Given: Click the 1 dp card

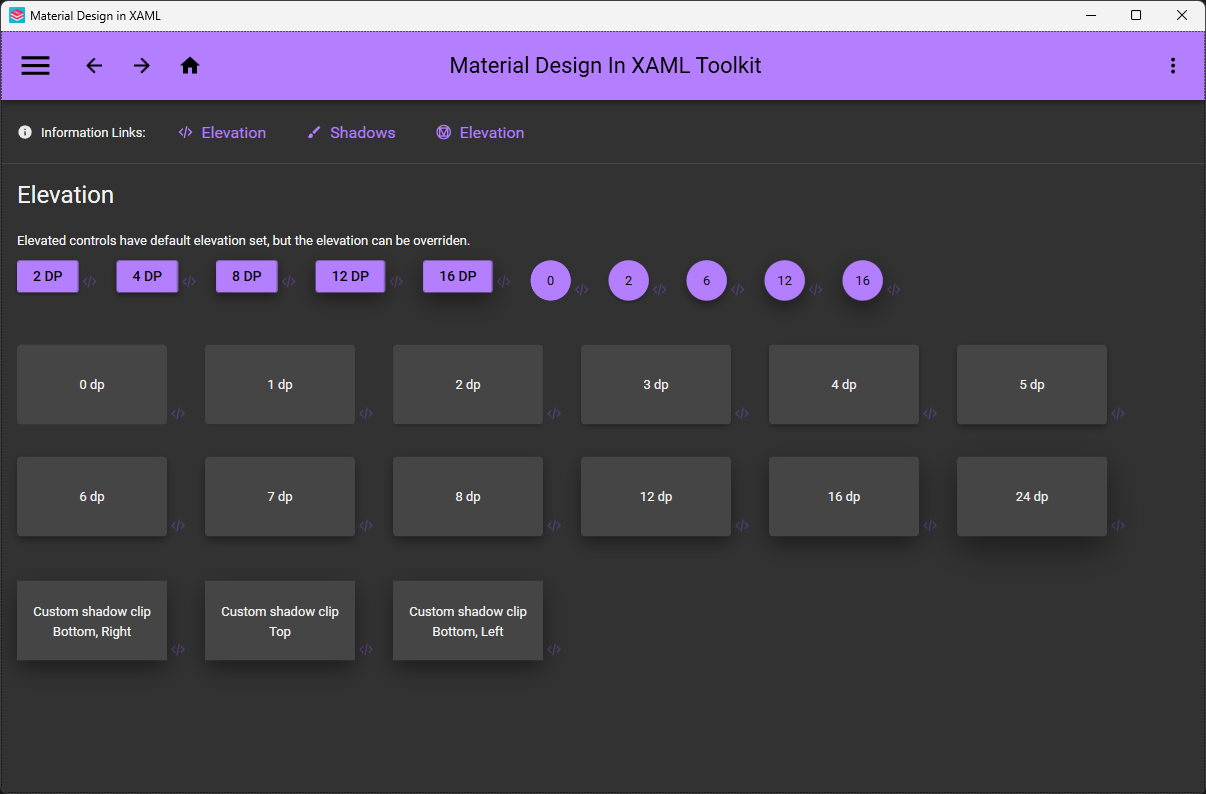Looking at the screenshot, I should pyautogui.click(x=280, y=385).
